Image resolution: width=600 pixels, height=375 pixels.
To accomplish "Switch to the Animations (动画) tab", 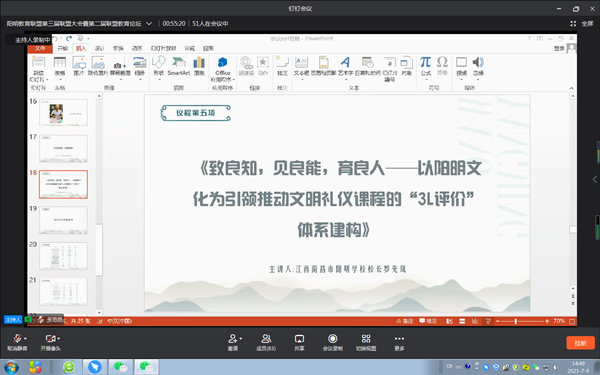I will [x=137, y=48].
